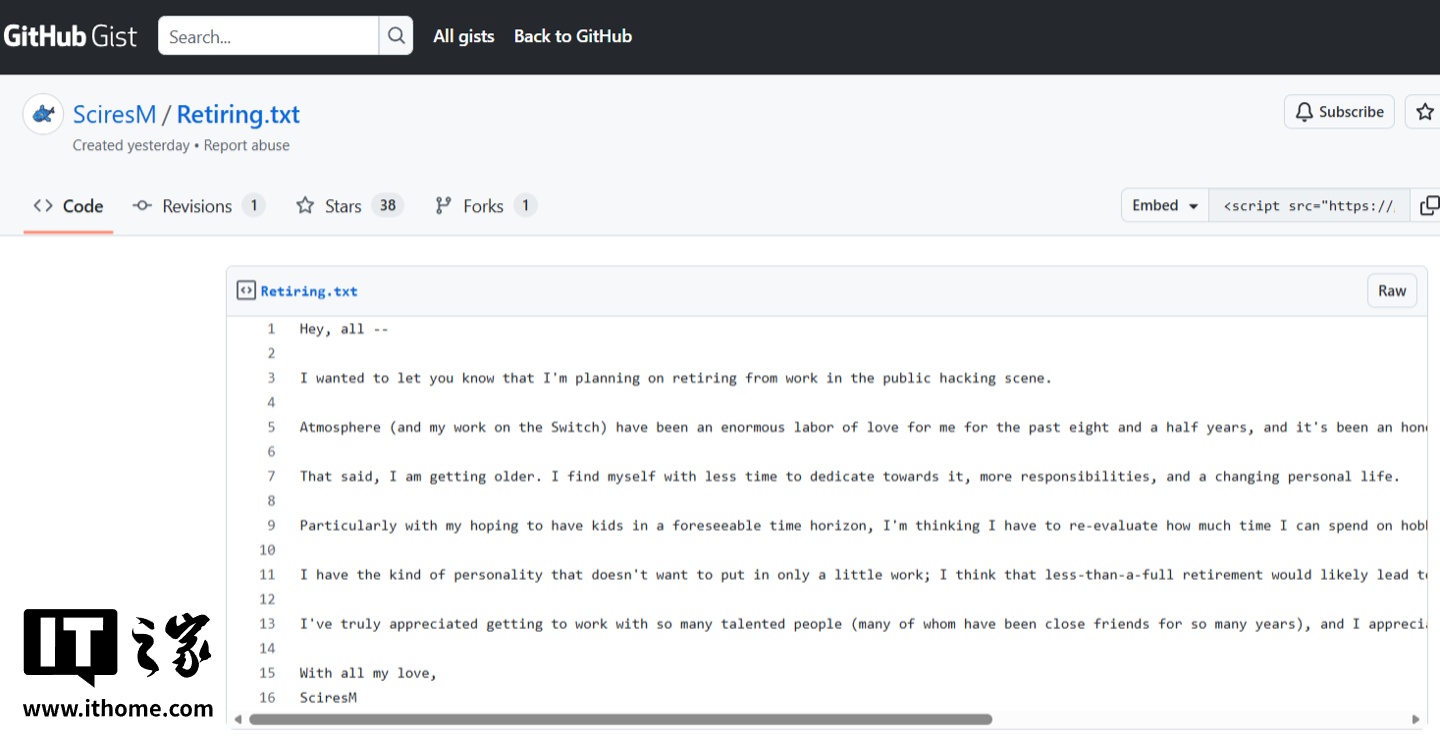Focus the Search gists input field
The height and width of the screenshot is (736, 1440).
pyautogui.click(x=268, y=36)
